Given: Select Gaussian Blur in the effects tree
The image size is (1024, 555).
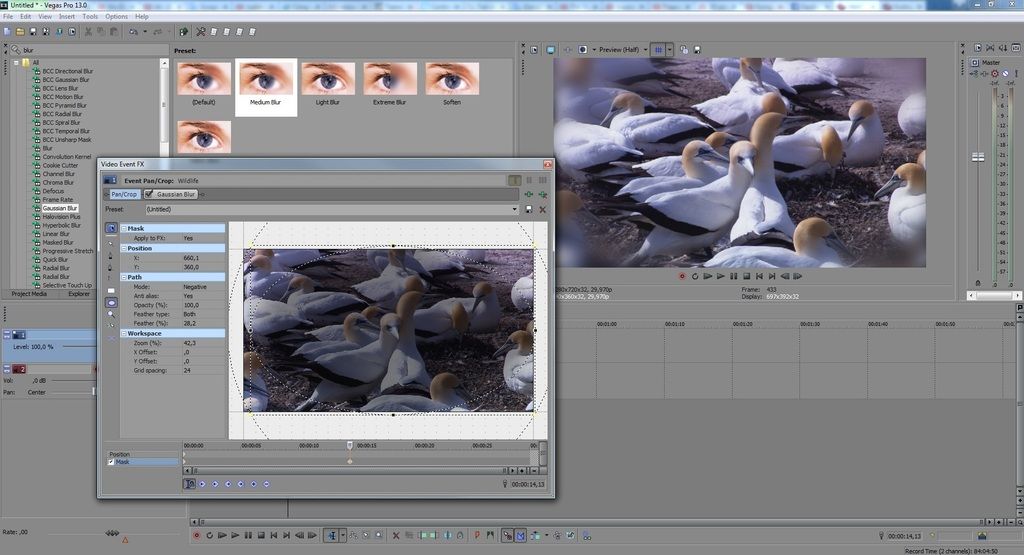Looking at the screenshot, I should pyautogui.click(x=60, y=208).
